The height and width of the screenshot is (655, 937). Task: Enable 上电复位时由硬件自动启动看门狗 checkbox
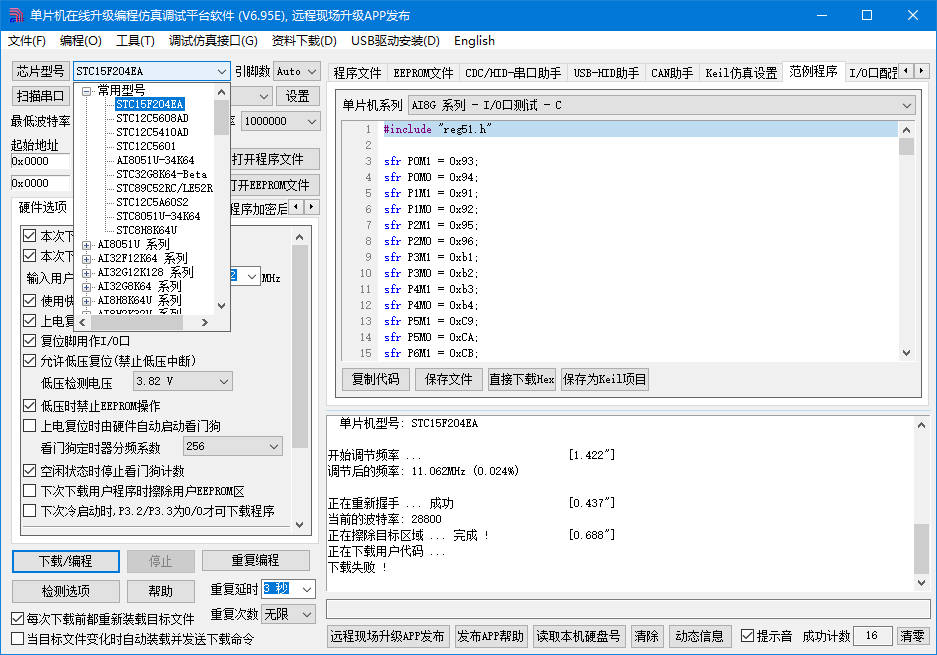(29, 426)
